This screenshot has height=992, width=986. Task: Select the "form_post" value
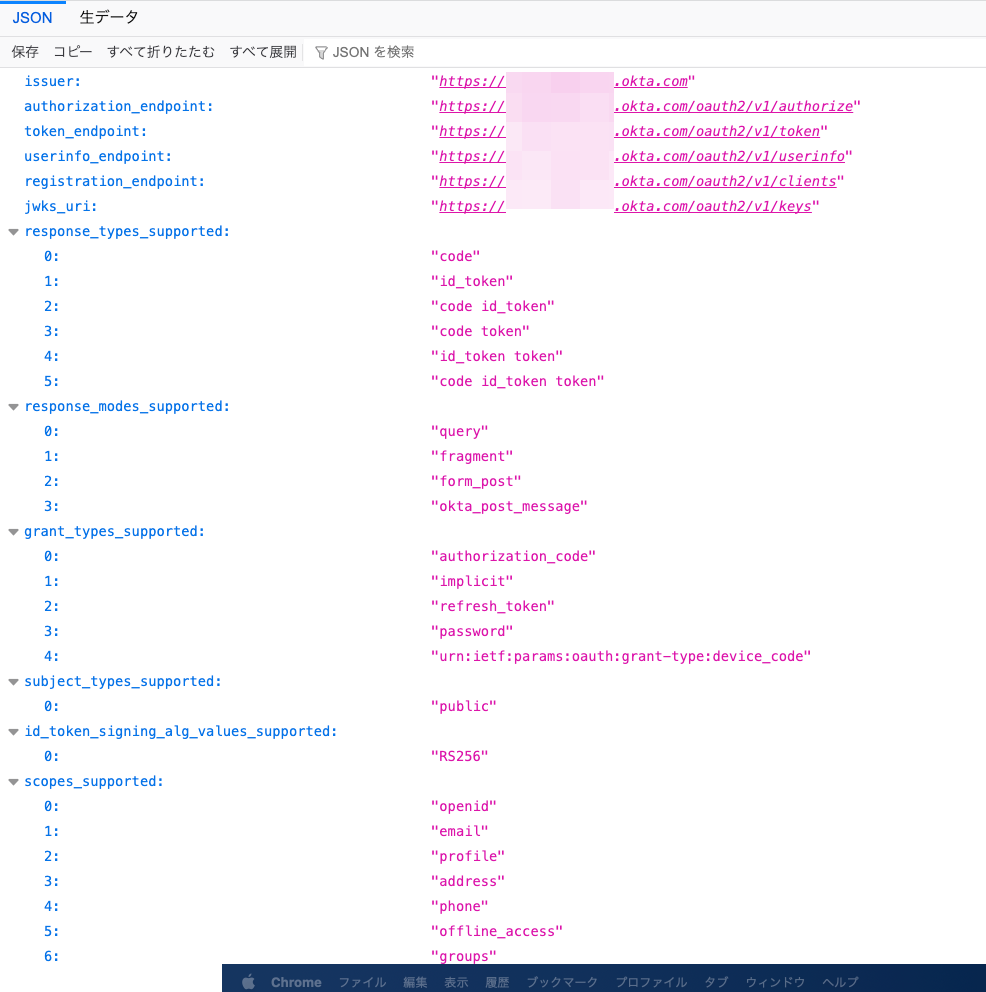tap(476, 481)
